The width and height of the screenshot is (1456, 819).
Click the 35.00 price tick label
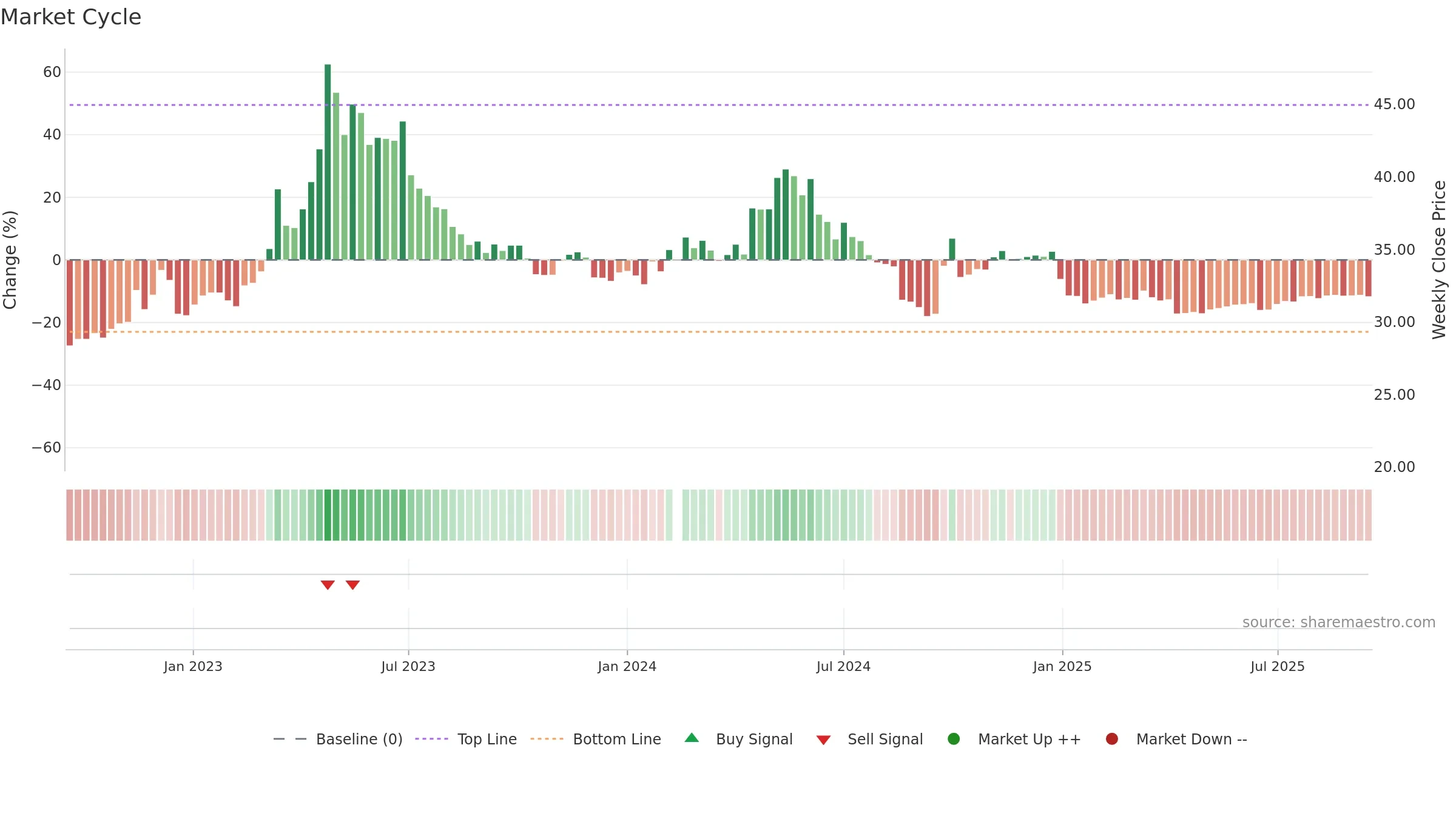1394,249
